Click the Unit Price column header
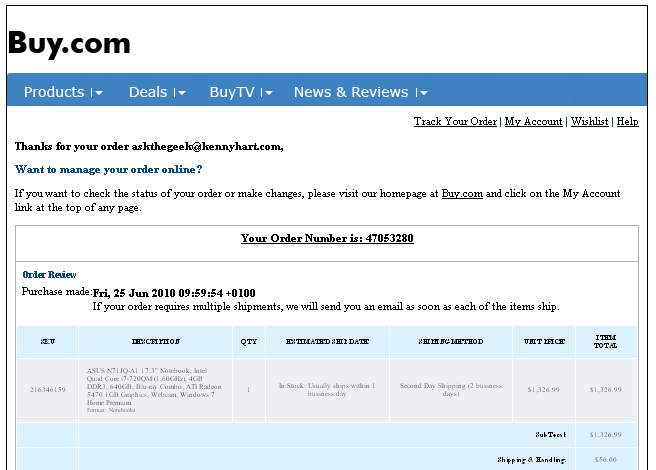The height and width of the screenshot is (470, 656). pos(544,342)
